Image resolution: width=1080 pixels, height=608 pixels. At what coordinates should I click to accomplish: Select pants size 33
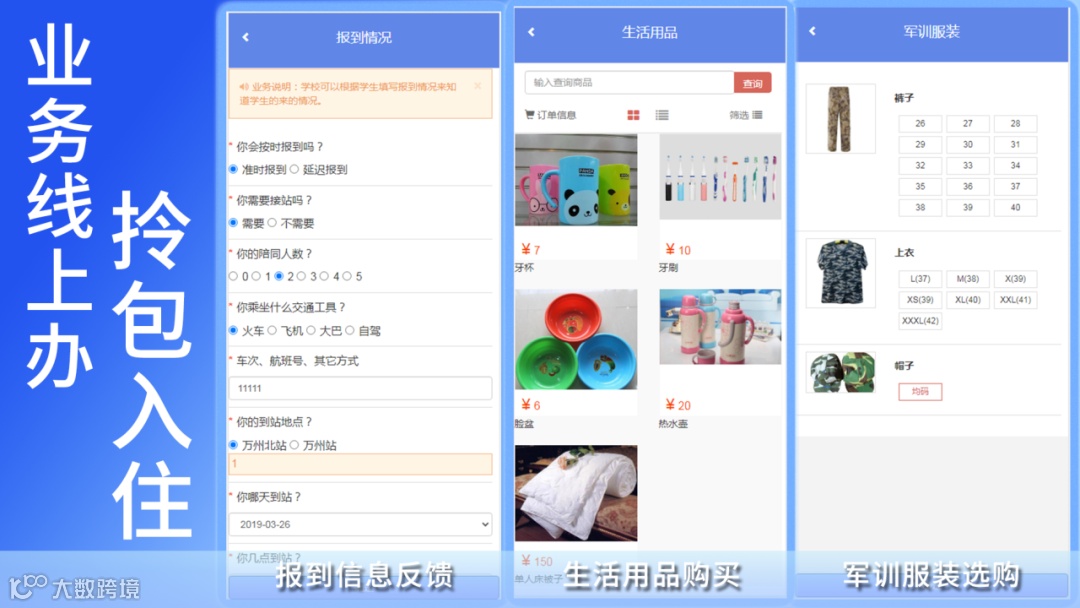click(x=968, y=166)
